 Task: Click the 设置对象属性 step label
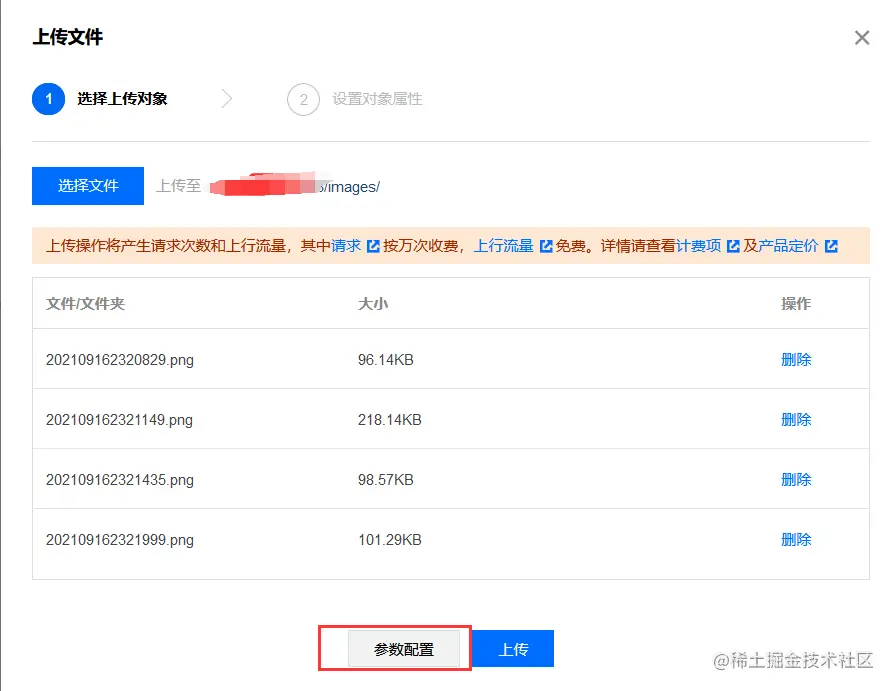[x=377, y=99]
